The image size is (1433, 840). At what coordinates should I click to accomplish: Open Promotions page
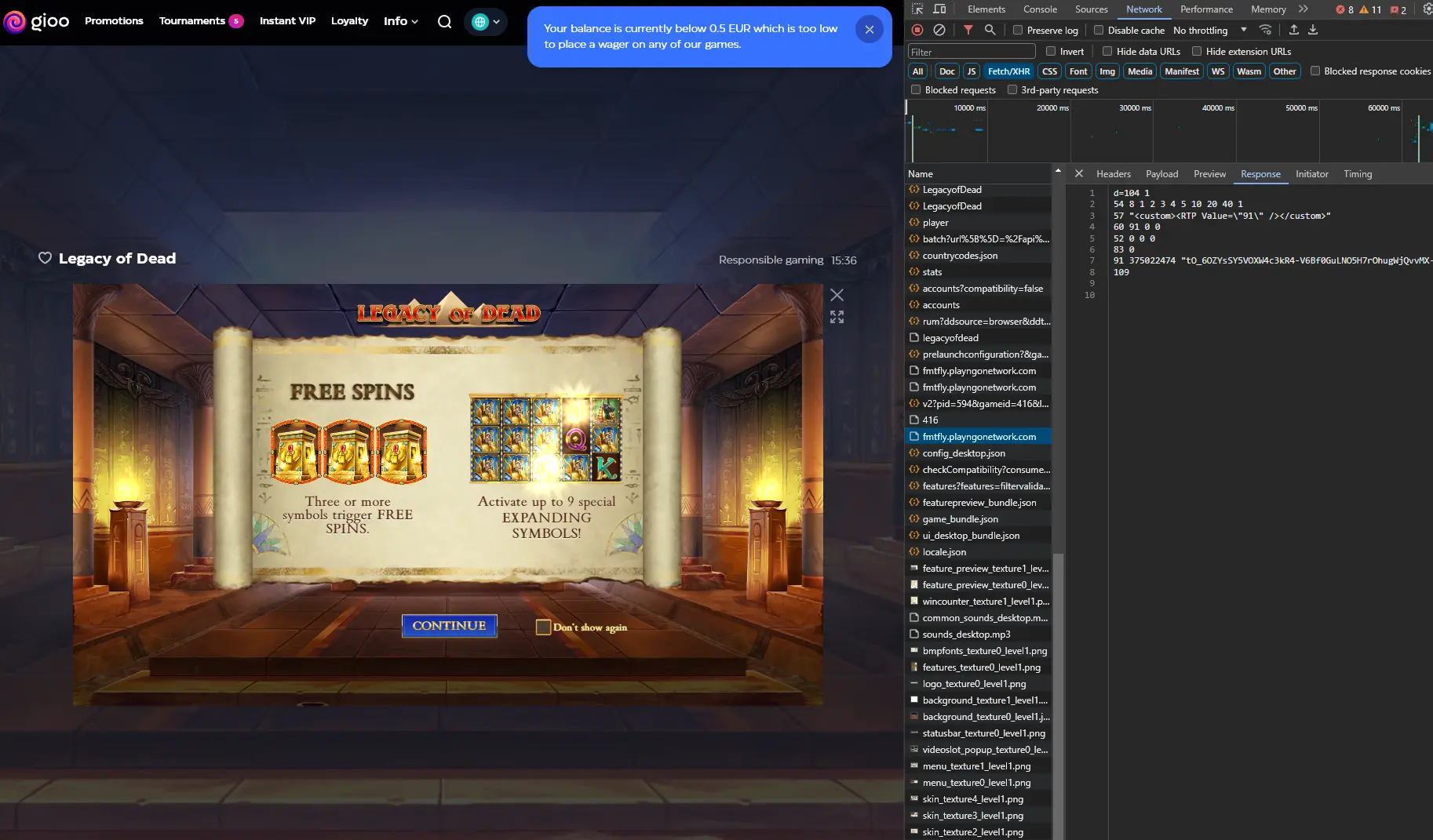tap(114, 21)
